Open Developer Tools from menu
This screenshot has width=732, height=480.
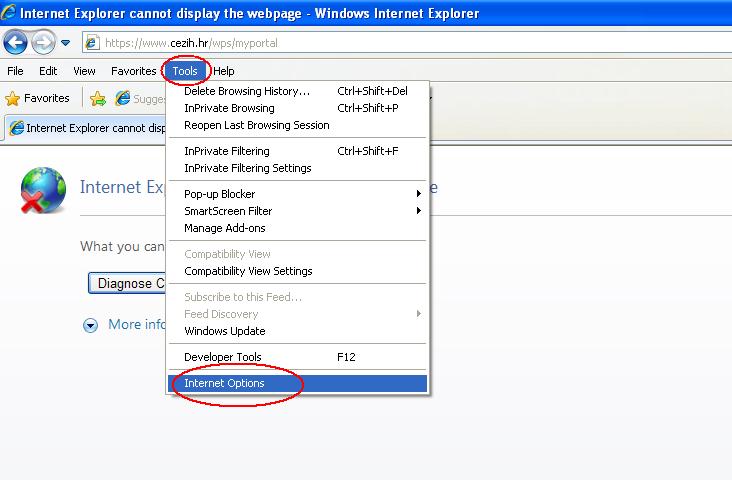click(297, 357)
